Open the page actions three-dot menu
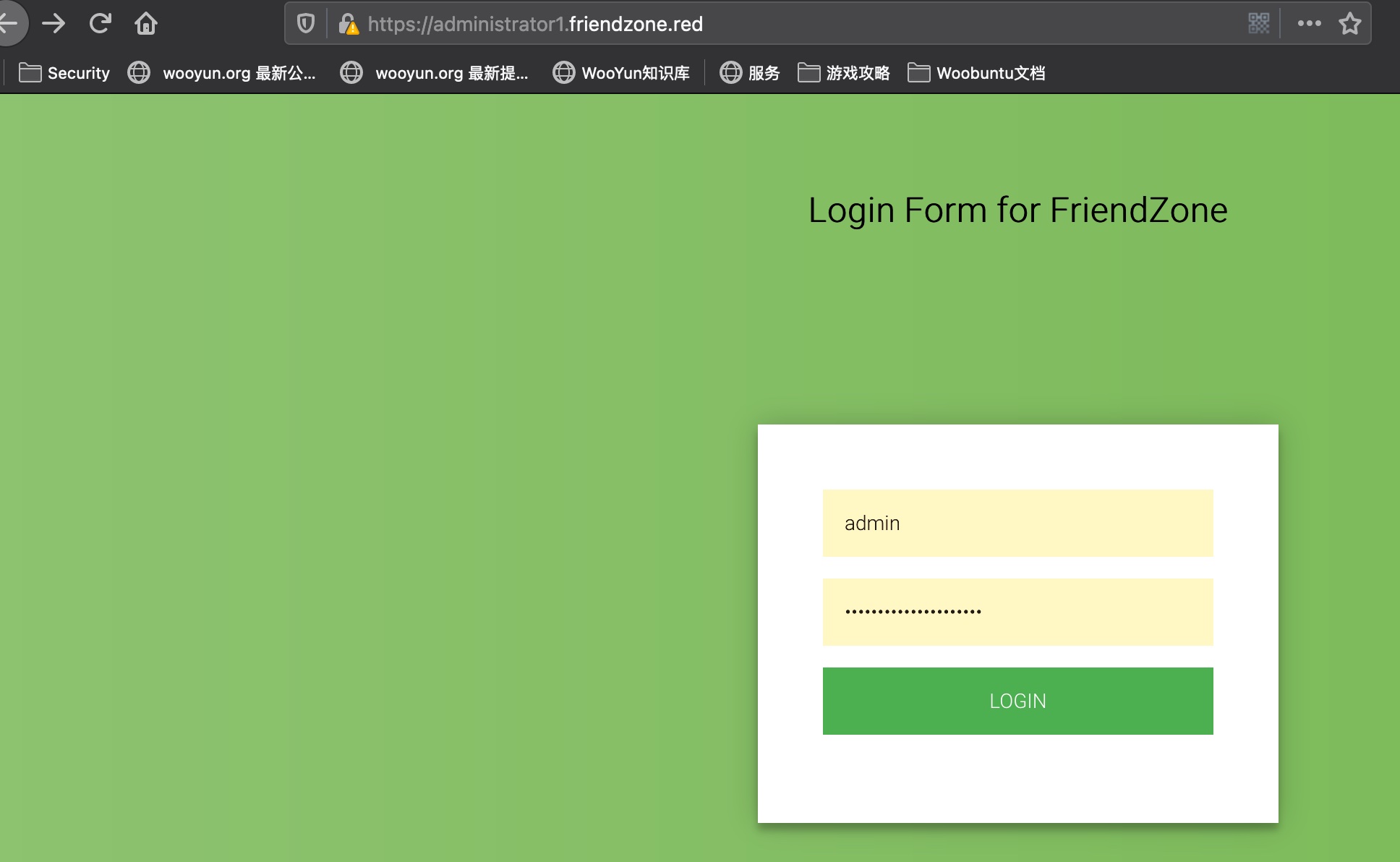 point(1309,24)
